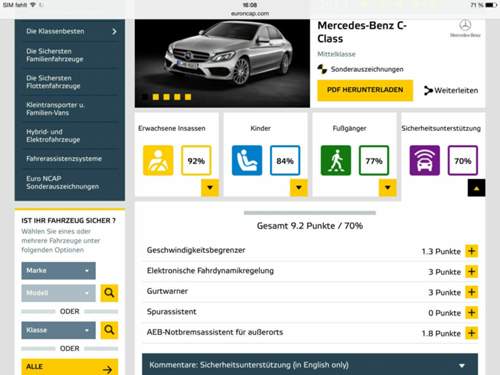The width and height of the screenshot is (500, 375).
Task: Click IST IHR FAHRZEUG SICHER ? heading
Action: (69, 221)
